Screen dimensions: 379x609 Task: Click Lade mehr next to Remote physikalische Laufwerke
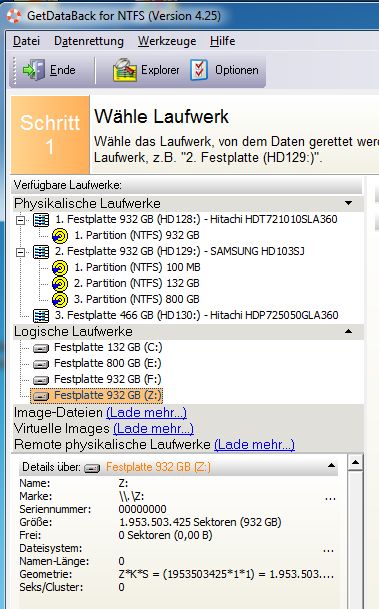pos(254,444)
